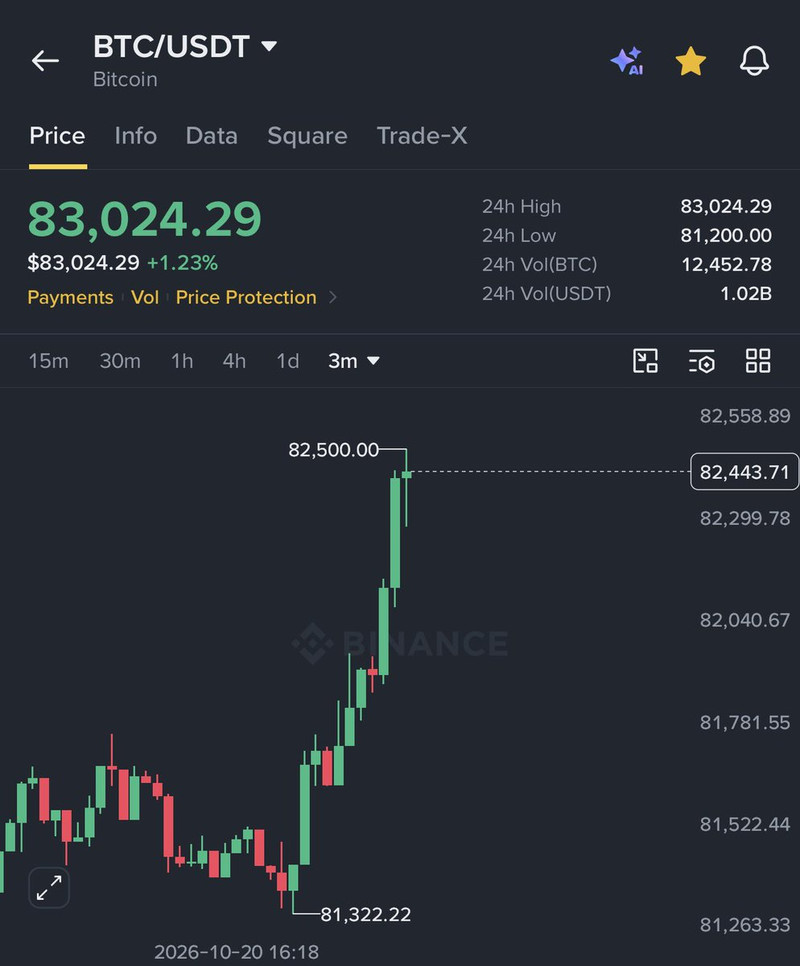Toggle the yellow favorite star

point(690,61)
